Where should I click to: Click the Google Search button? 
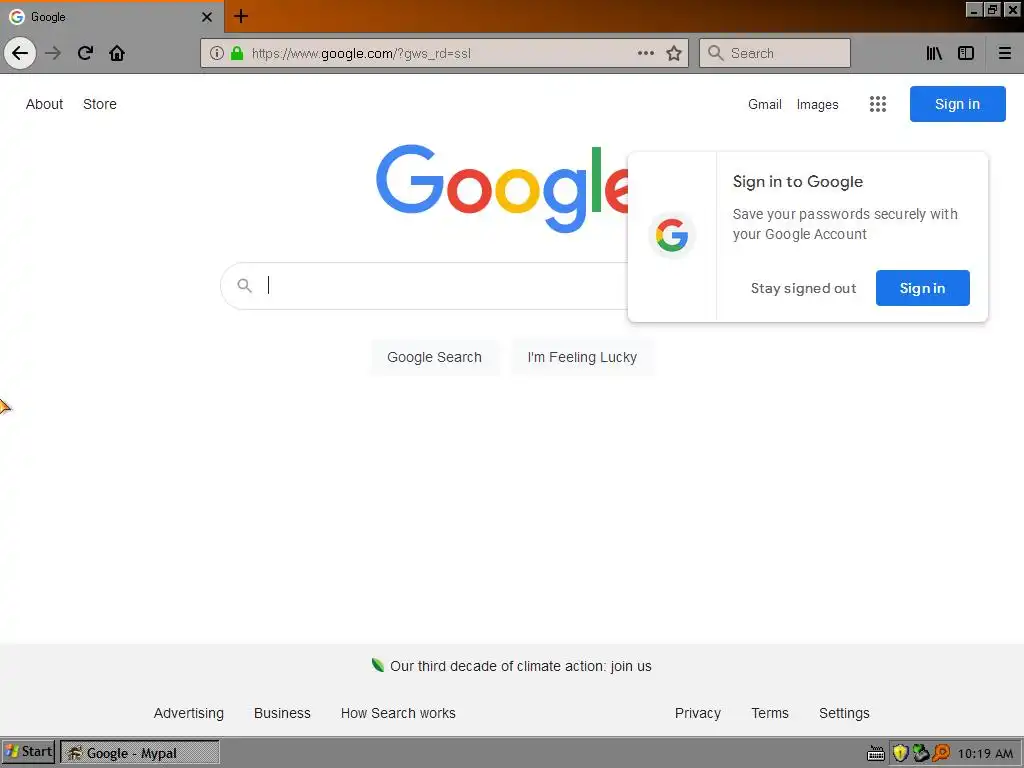pos(434,357)
